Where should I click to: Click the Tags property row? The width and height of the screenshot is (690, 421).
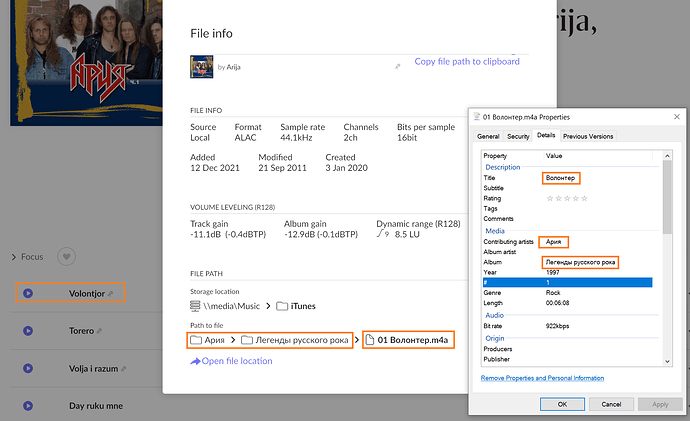[567, 209]
